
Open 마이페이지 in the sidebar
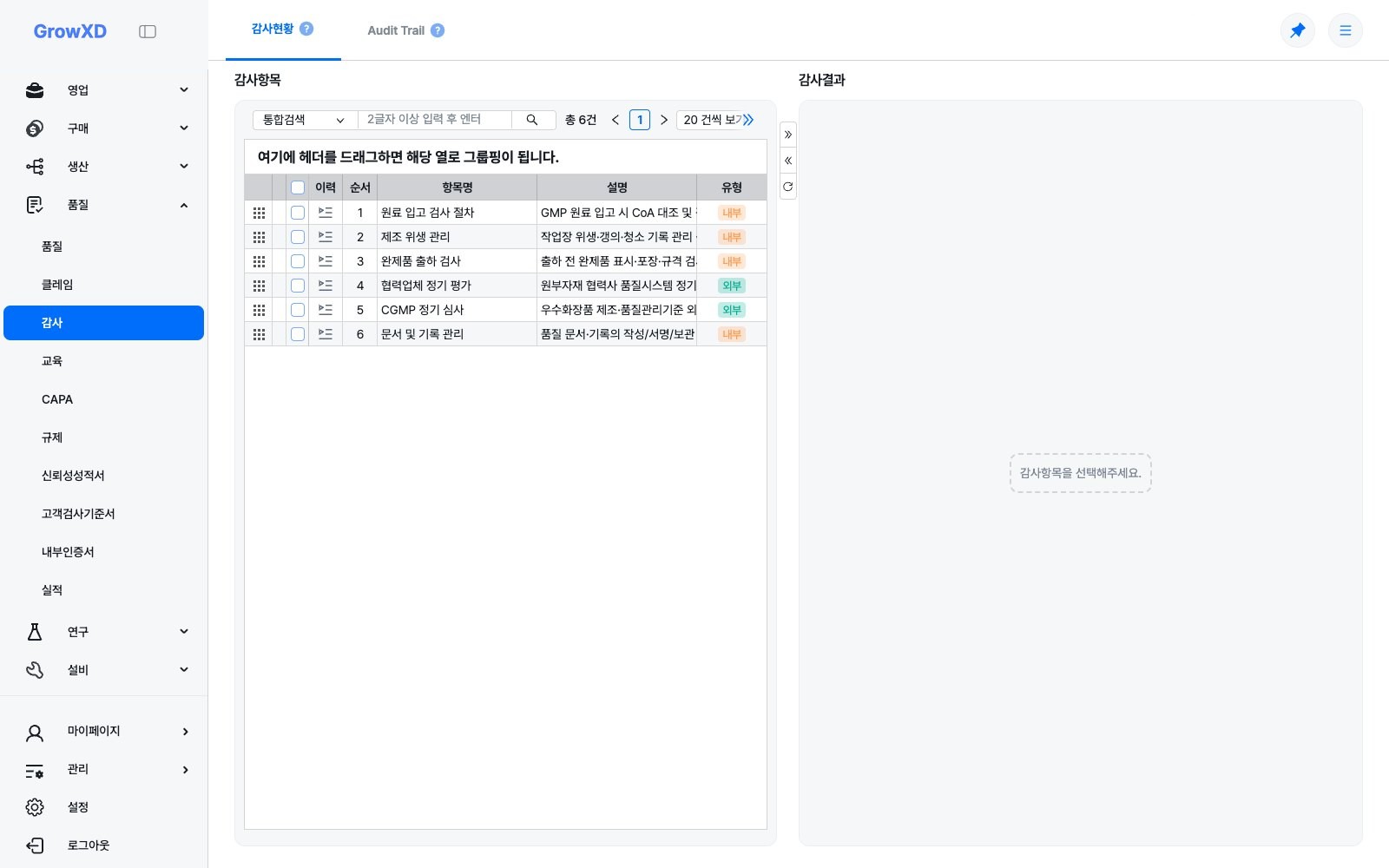[104, 732]
